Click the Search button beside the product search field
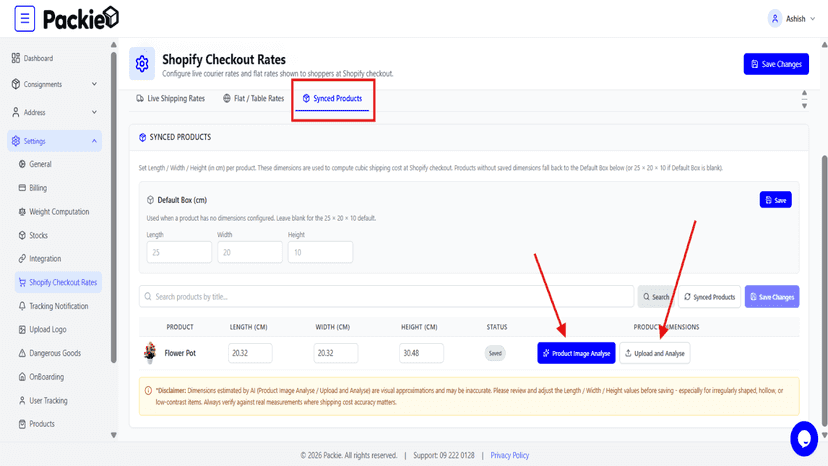This screenshot has width=828, height=466. pyautogui.click(x=656, y=297)
